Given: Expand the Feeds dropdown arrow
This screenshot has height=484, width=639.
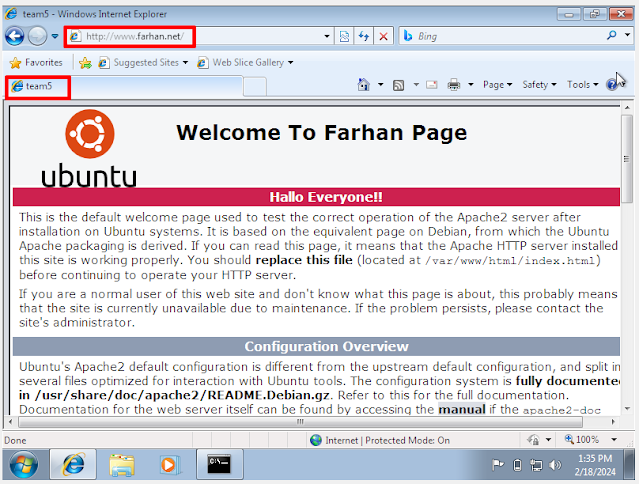Looking at the screenshot, I should 416,85.
